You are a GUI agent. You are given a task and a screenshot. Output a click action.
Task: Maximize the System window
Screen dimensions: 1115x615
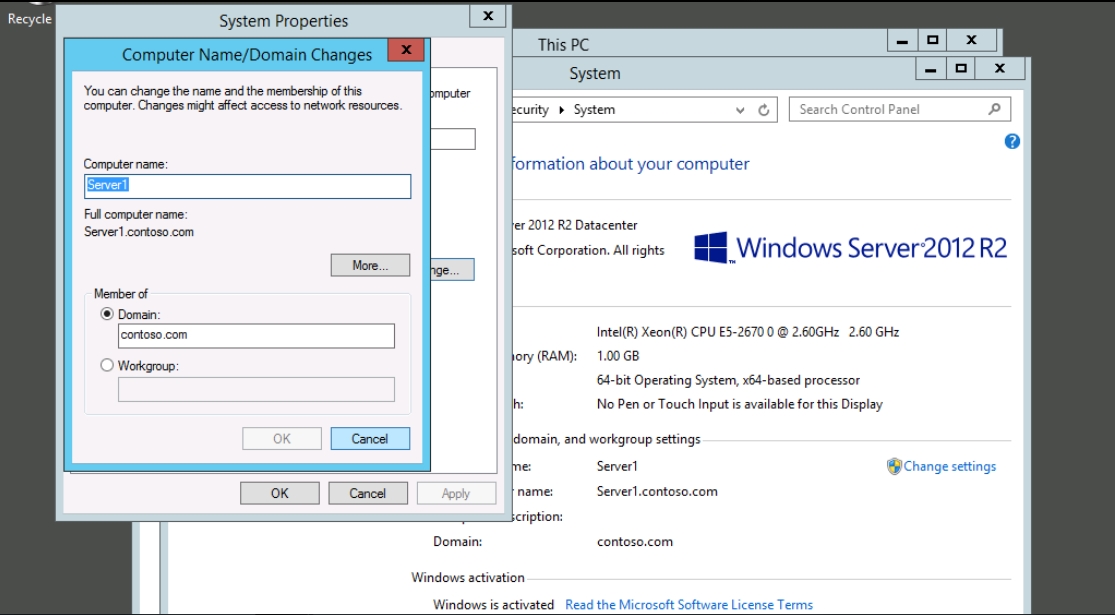[961, 69]
